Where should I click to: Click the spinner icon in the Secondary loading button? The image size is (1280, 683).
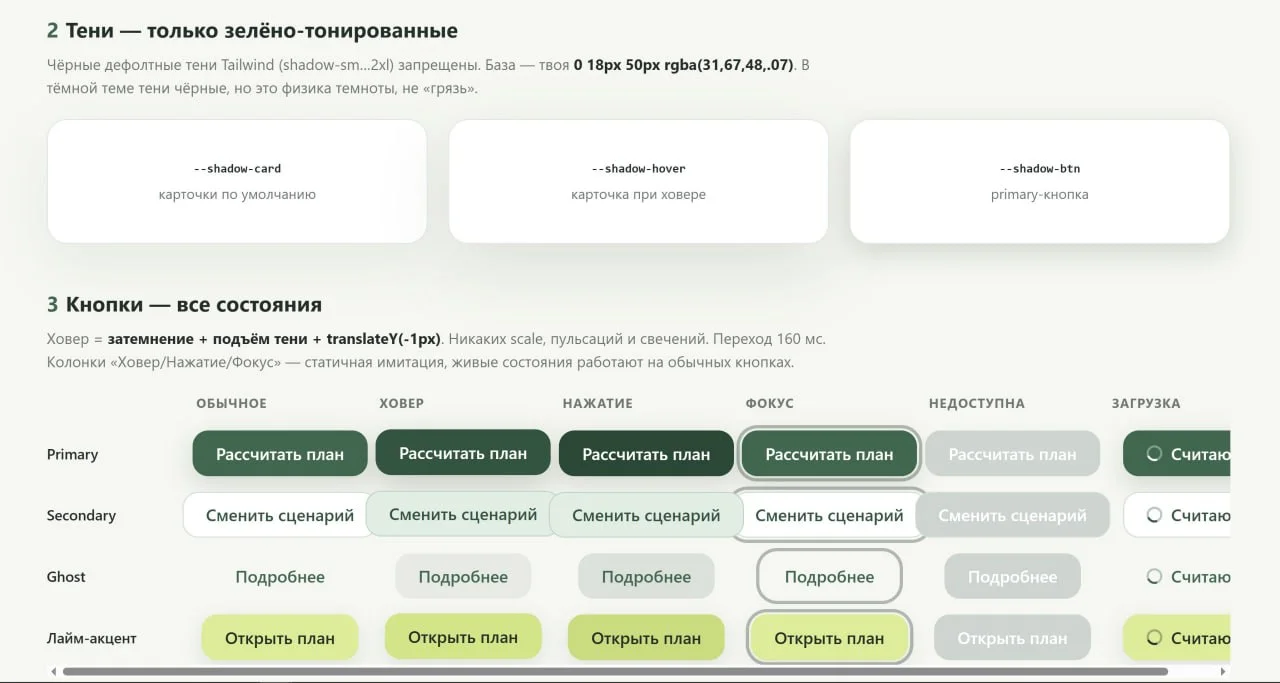(1153, 515)
